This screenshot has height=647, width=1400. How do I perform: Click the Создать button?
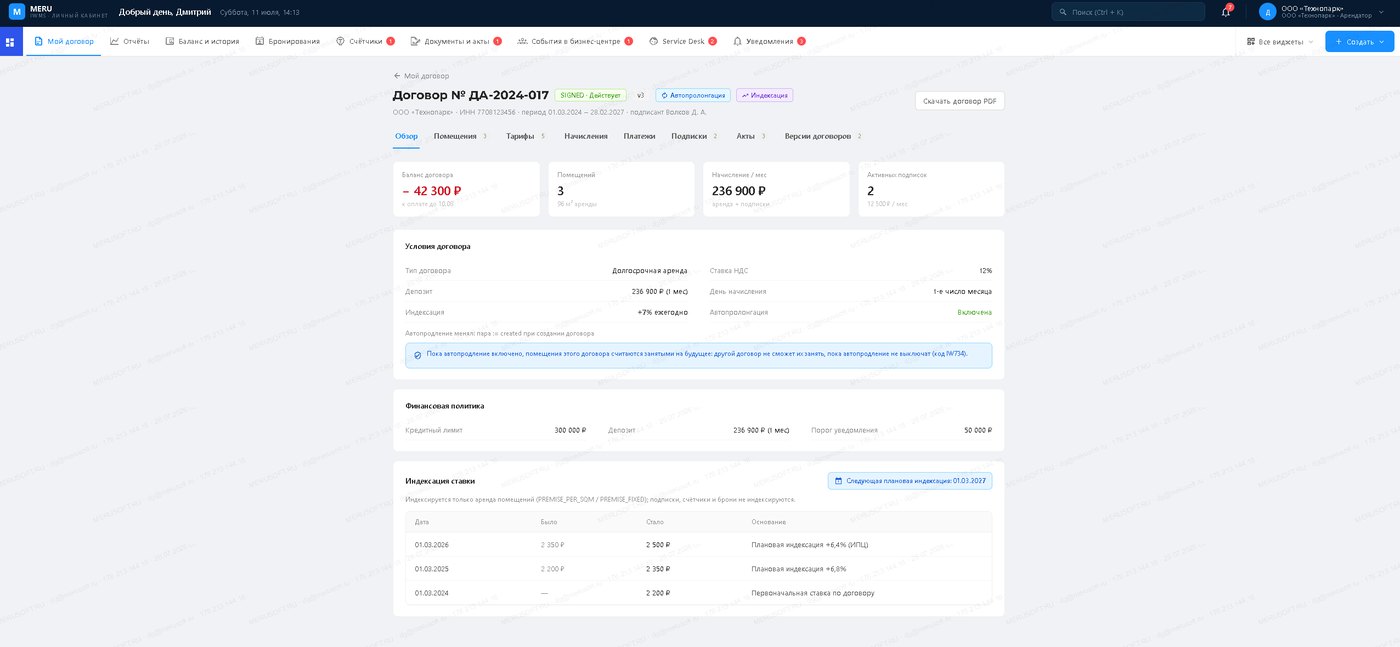pos(1359,41)
